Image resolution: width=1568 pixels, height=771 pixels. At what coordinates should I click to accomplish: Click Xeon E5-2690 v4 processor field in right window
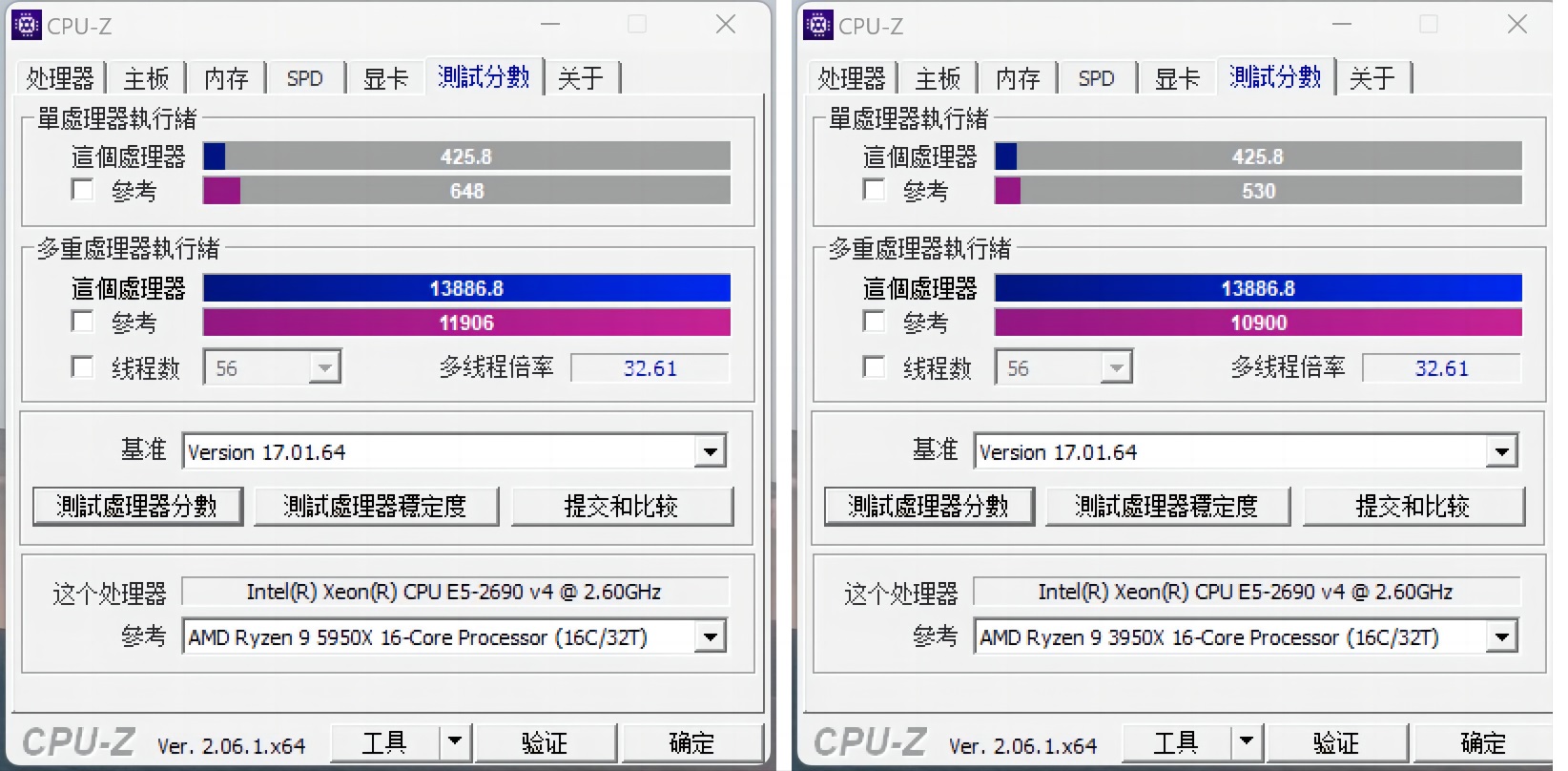click(x=1247, y=592)
